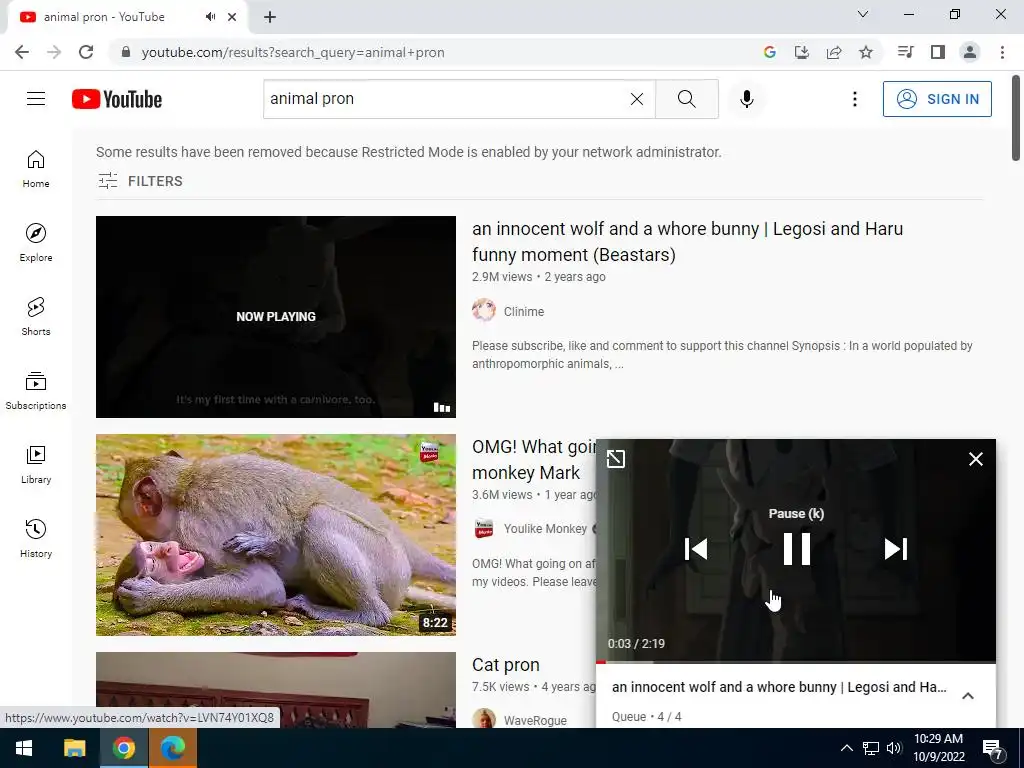Click Chrome icon on taskbar
Viewport: 1024px width, 768px height.
[x=123, y=748]
